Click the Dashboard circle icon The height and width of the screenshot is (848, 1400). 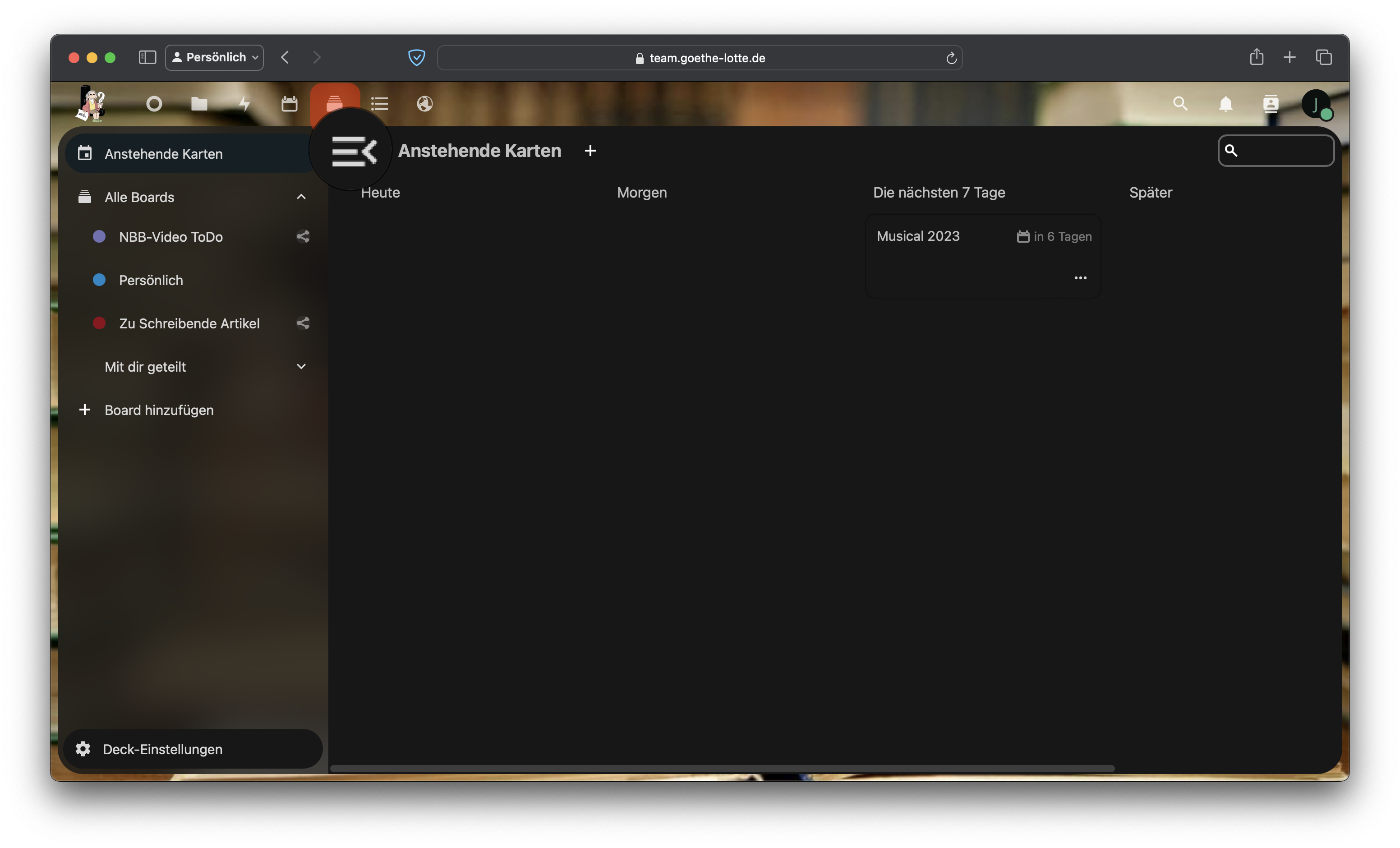click(154, 104)
